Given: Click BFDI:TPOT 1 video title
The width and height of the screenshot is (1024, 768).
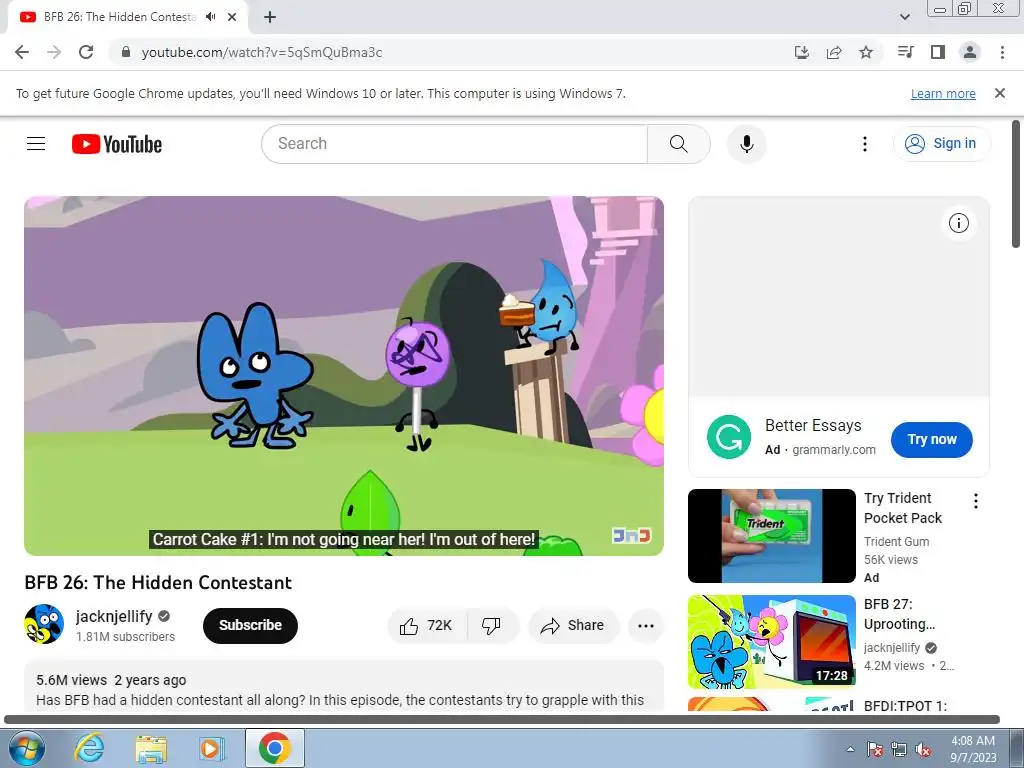Looking at the screenshot, I should [905, 706].
